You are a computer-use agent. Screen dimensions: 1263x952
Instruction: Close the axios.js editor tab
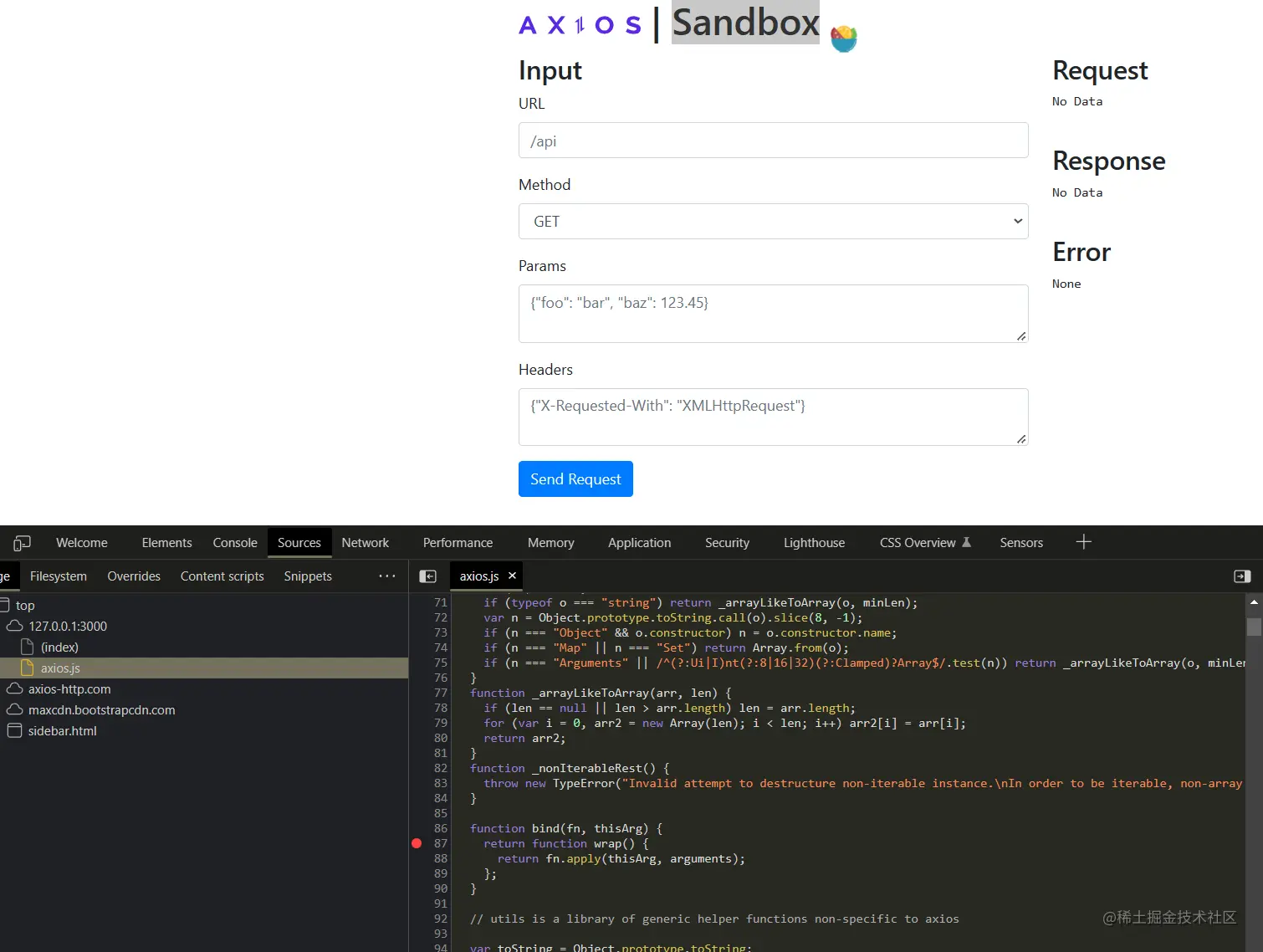click(513, 576)
